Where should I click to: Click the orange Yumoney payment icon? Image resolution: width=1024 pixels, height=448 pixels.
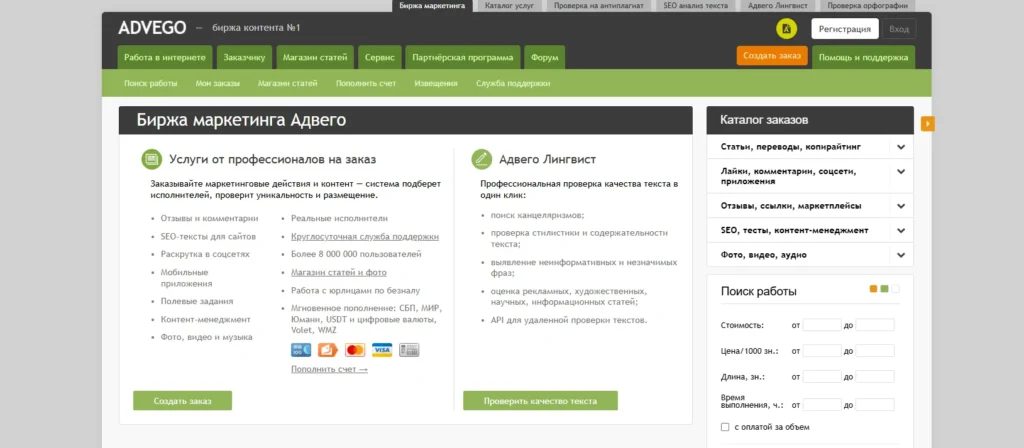point(328,350)
